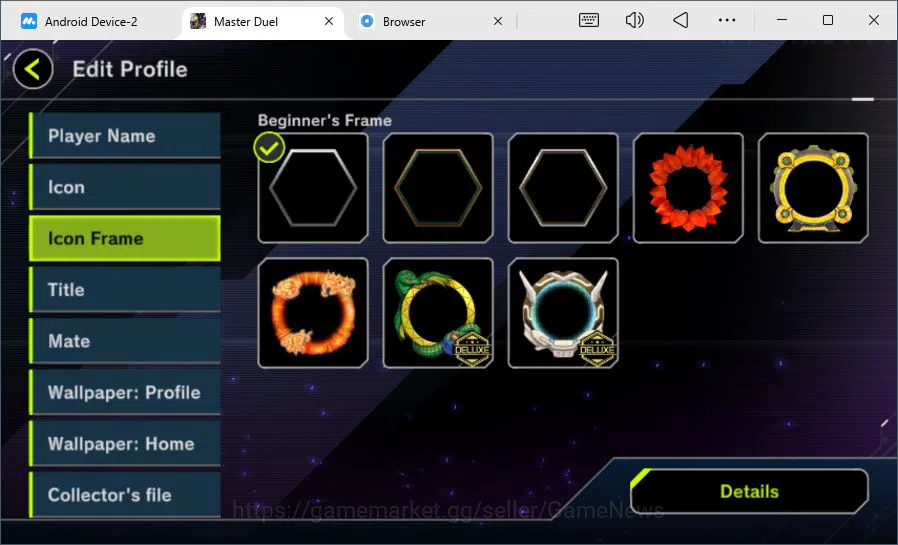Open the Collector's file section
Screen dimensions: 898x545
(125, 495)
